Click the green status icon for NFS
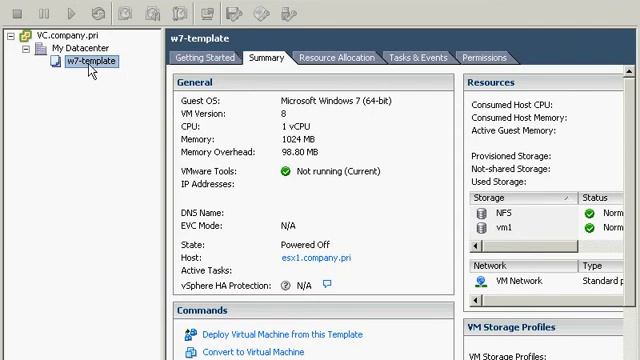This screenshot has height=360, width=640. (x=589, y=213)
